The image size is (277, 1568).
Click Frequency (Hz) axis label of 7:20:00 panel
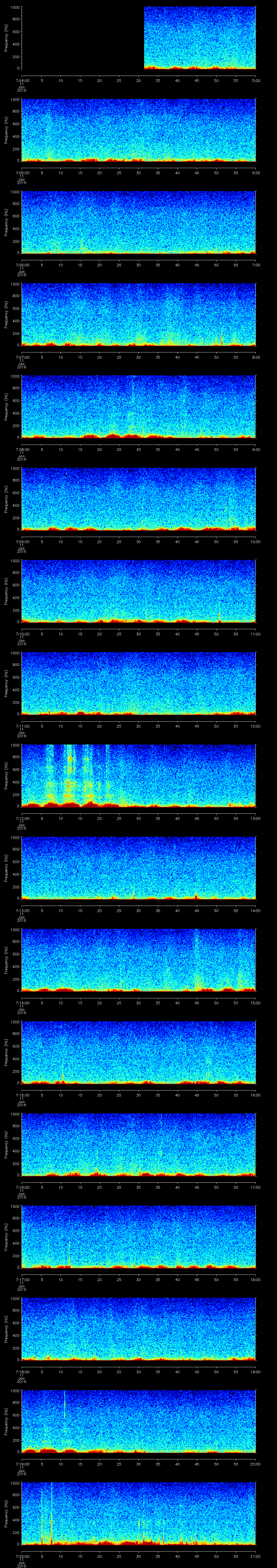coord(6,1513)
